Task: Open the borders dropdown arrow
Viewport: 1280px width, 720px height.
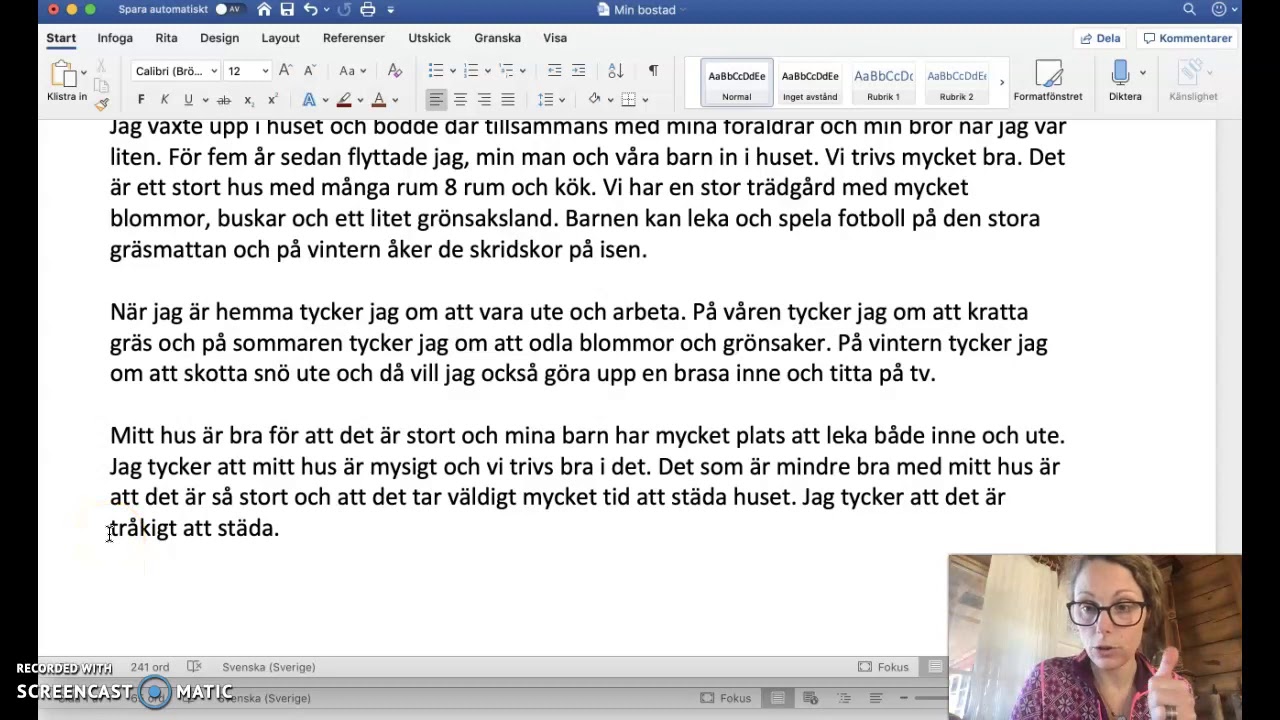Action: [645, 100]
